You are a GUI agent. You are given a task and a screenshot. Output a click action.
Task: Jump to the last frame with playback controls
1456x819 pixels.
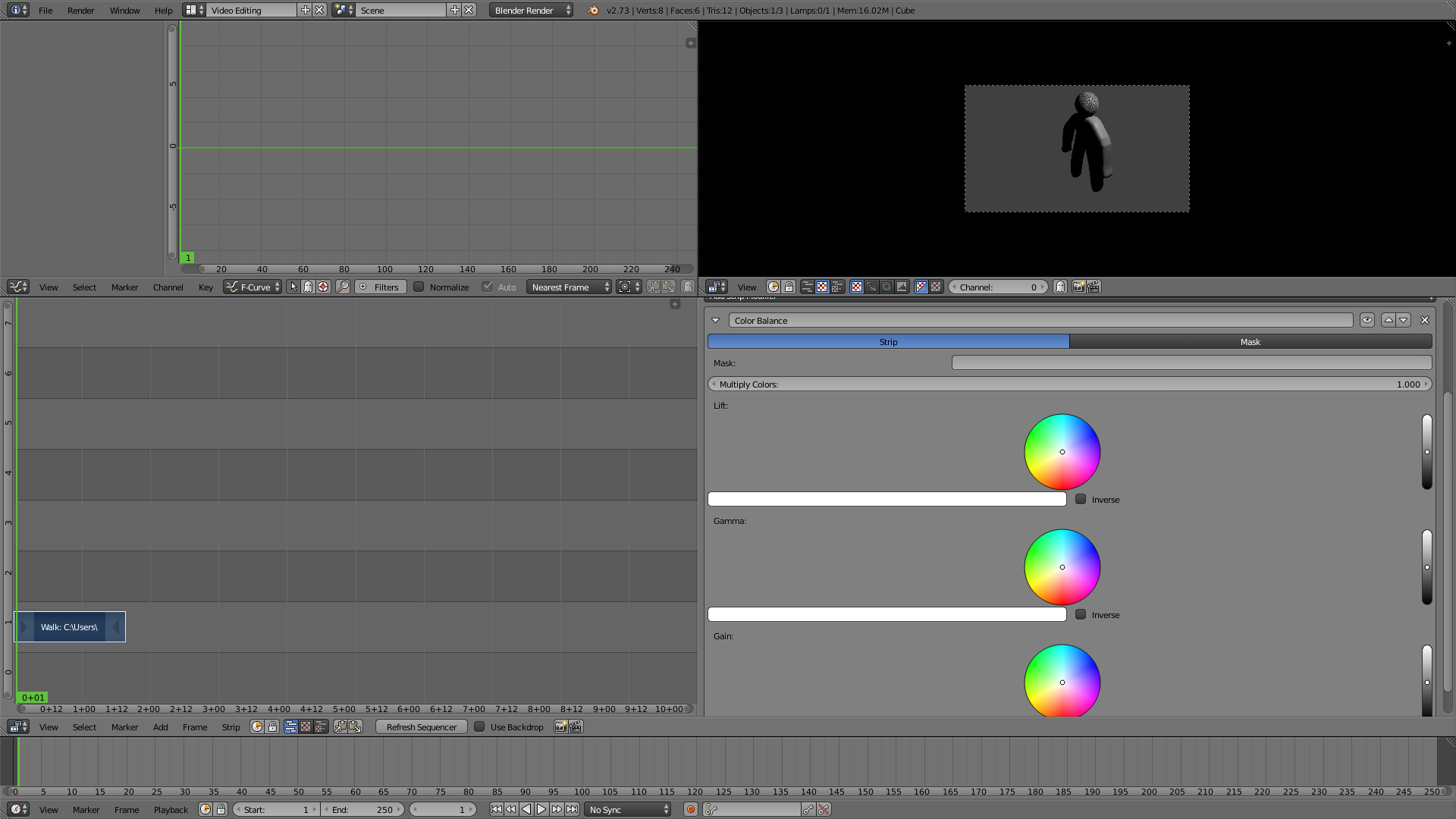[573, 809]
